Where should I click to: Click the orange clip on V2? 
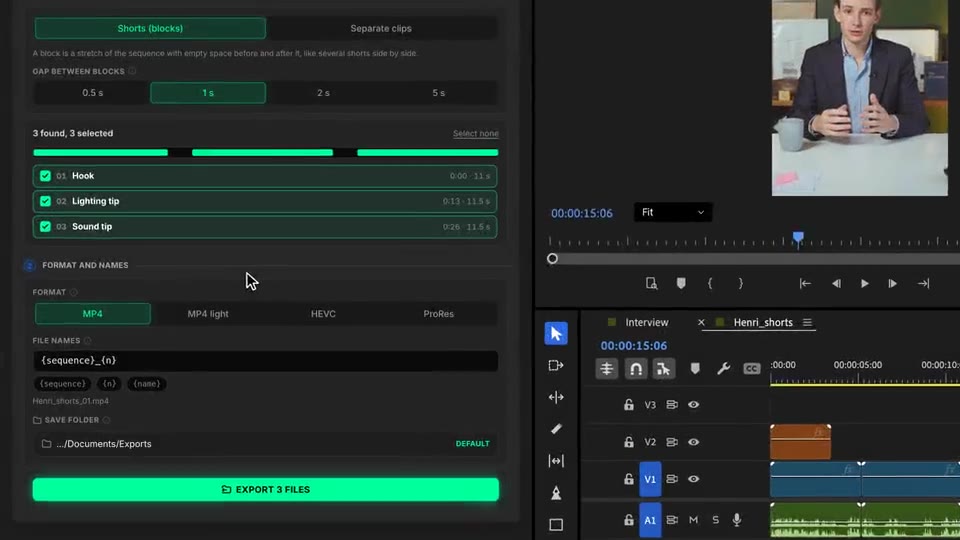point(800,441)
